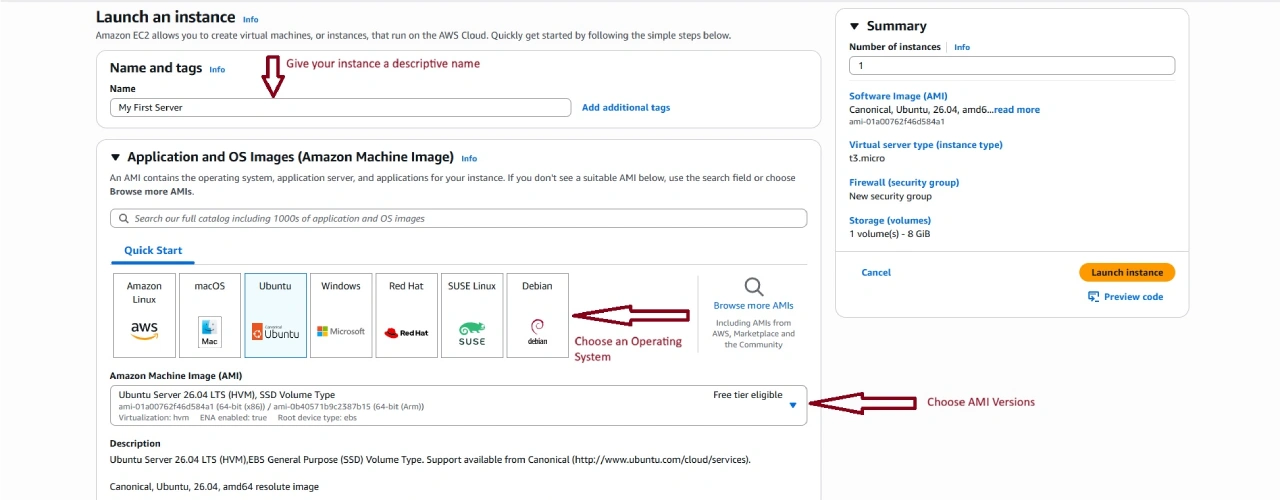
Task: Switch to the Quick Start tab
Action: pyautogui.click(x=153, y=250)
